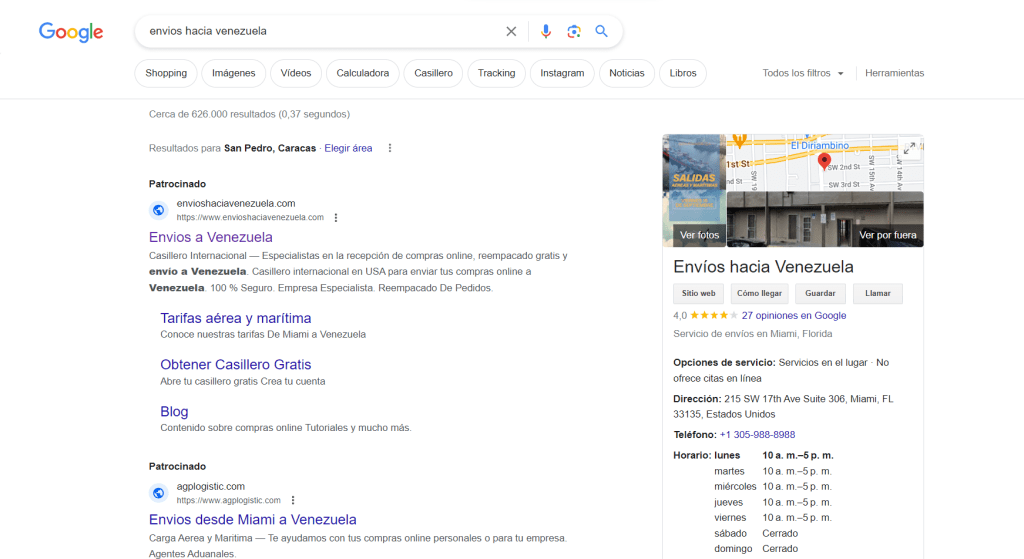Image resolution: width=1024 pixels, height=559 pixels.
Task: Switch to the Vídeos filter
Action: pos(296,73)
